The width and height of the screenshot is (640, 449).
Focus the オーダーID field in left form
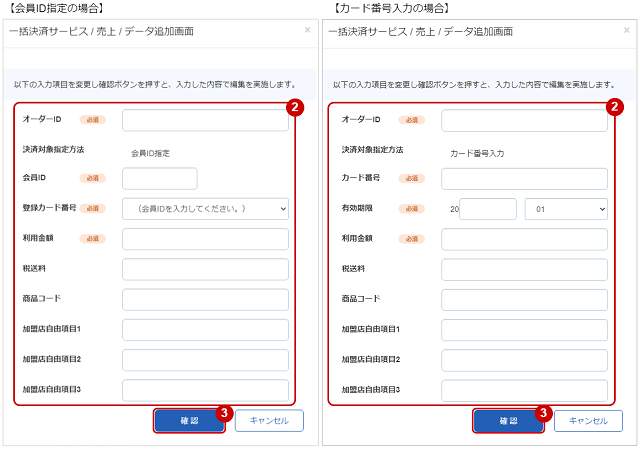(x=205, y=120)
